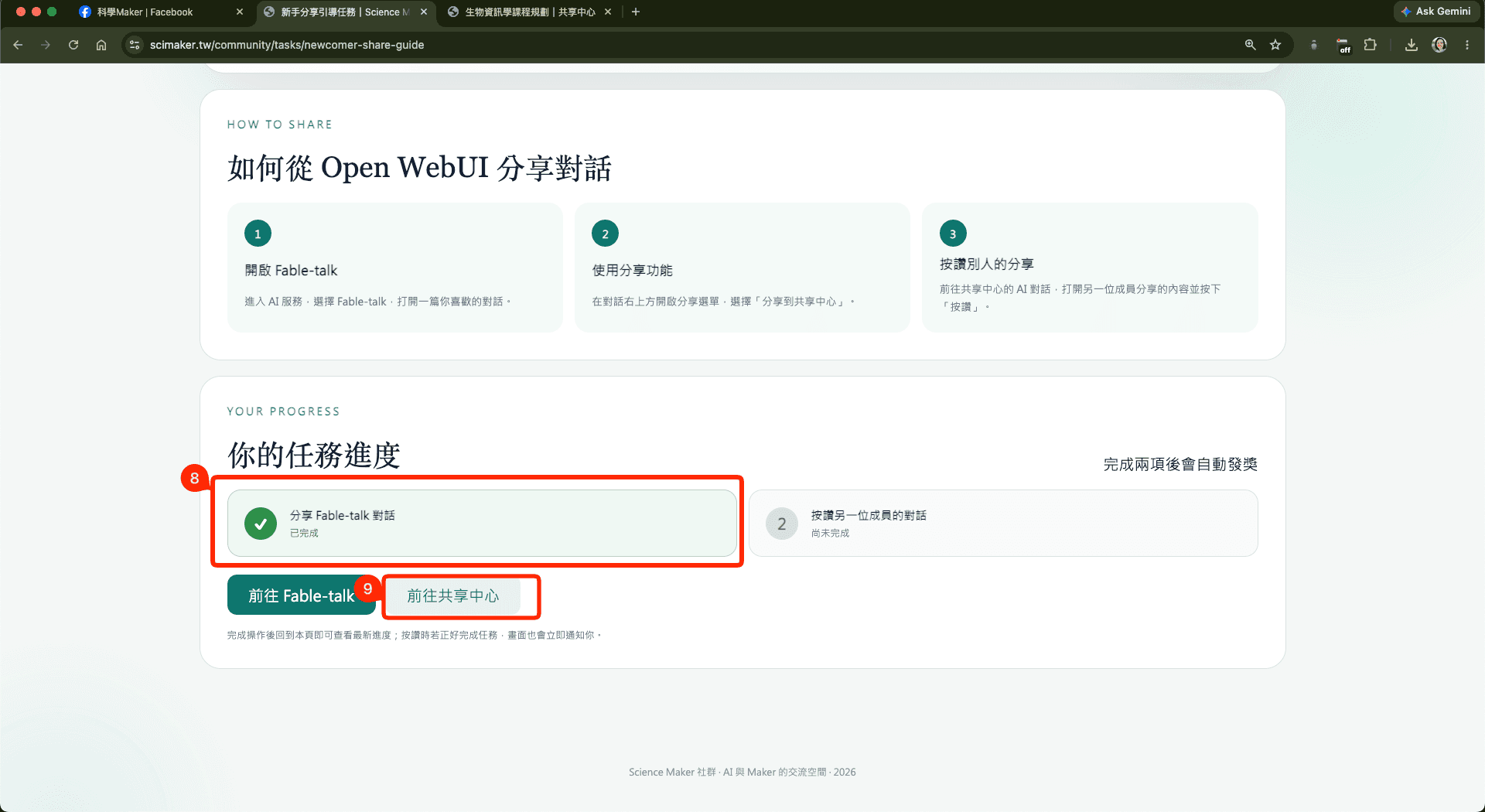Go back to the previous page
This screenshot has width=1485, height=812.
(18, 45)
